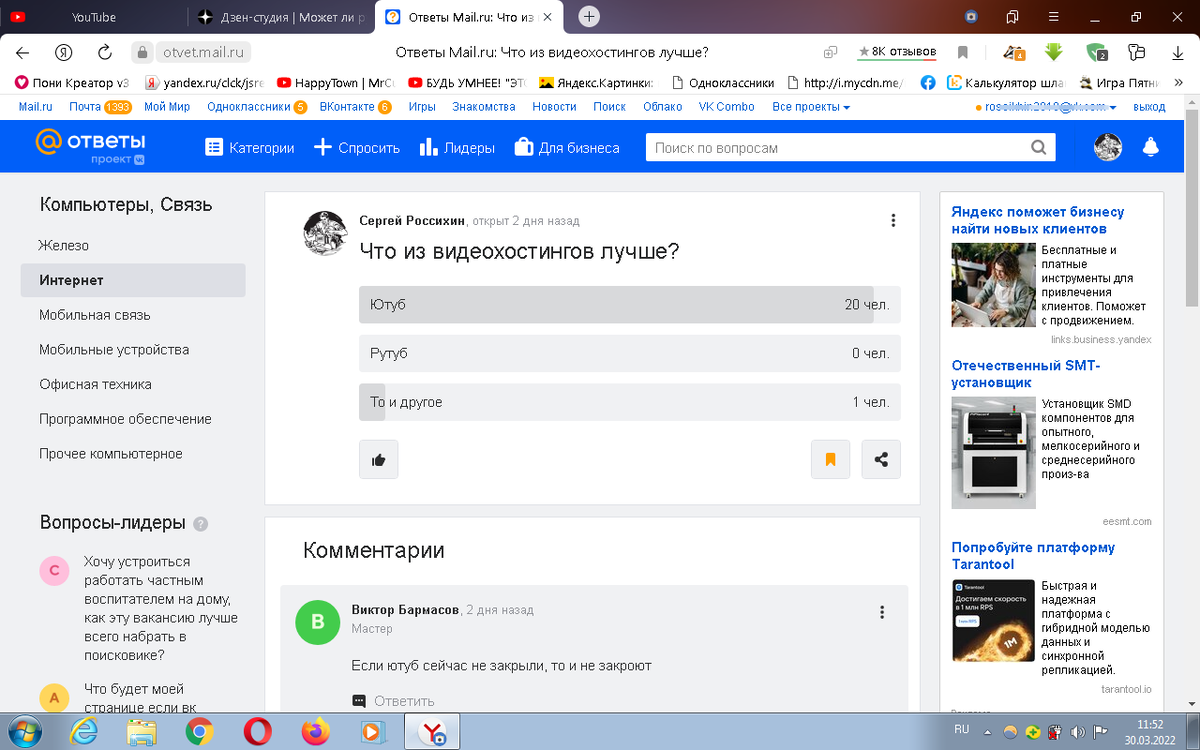
Task: Select Программное обеспечение category
Action: [125, 419]
